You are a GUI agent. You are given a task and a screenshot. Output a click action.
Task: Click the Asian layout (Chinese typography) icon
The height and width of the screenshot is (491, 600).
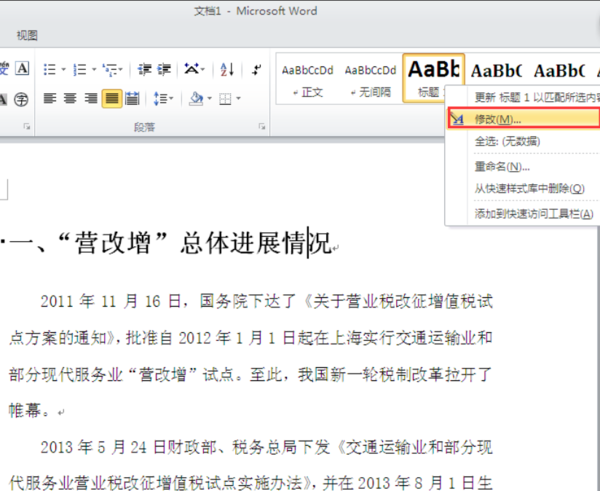(x=191, y=69)
